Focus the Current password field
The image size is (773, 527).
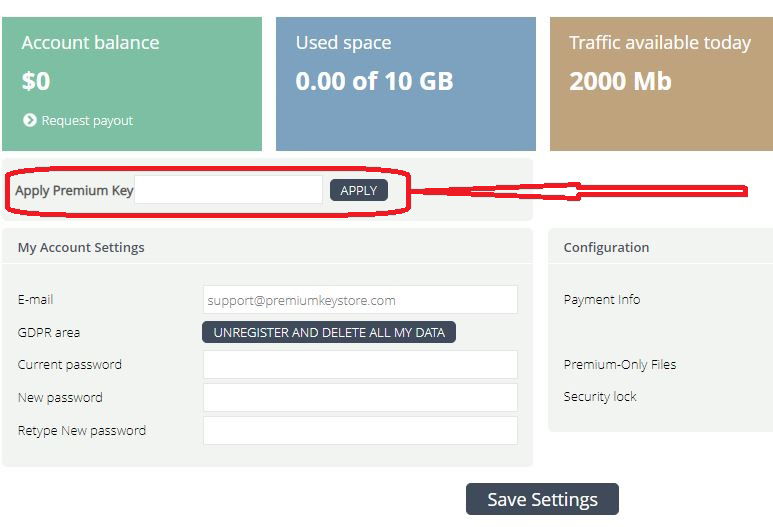(360, 365)
